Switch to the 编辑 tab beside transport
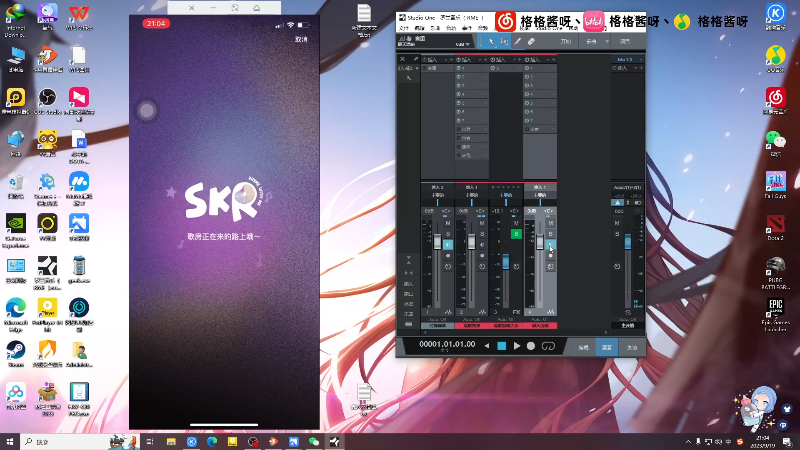This screenshot has width=800, height=450. (583, 347)
